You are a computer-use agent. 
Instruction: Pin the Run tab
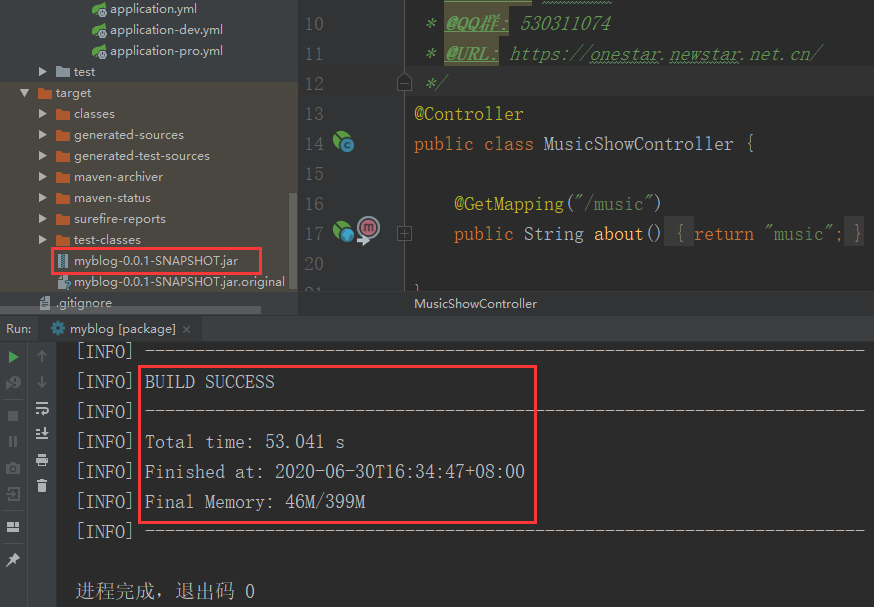13,560
